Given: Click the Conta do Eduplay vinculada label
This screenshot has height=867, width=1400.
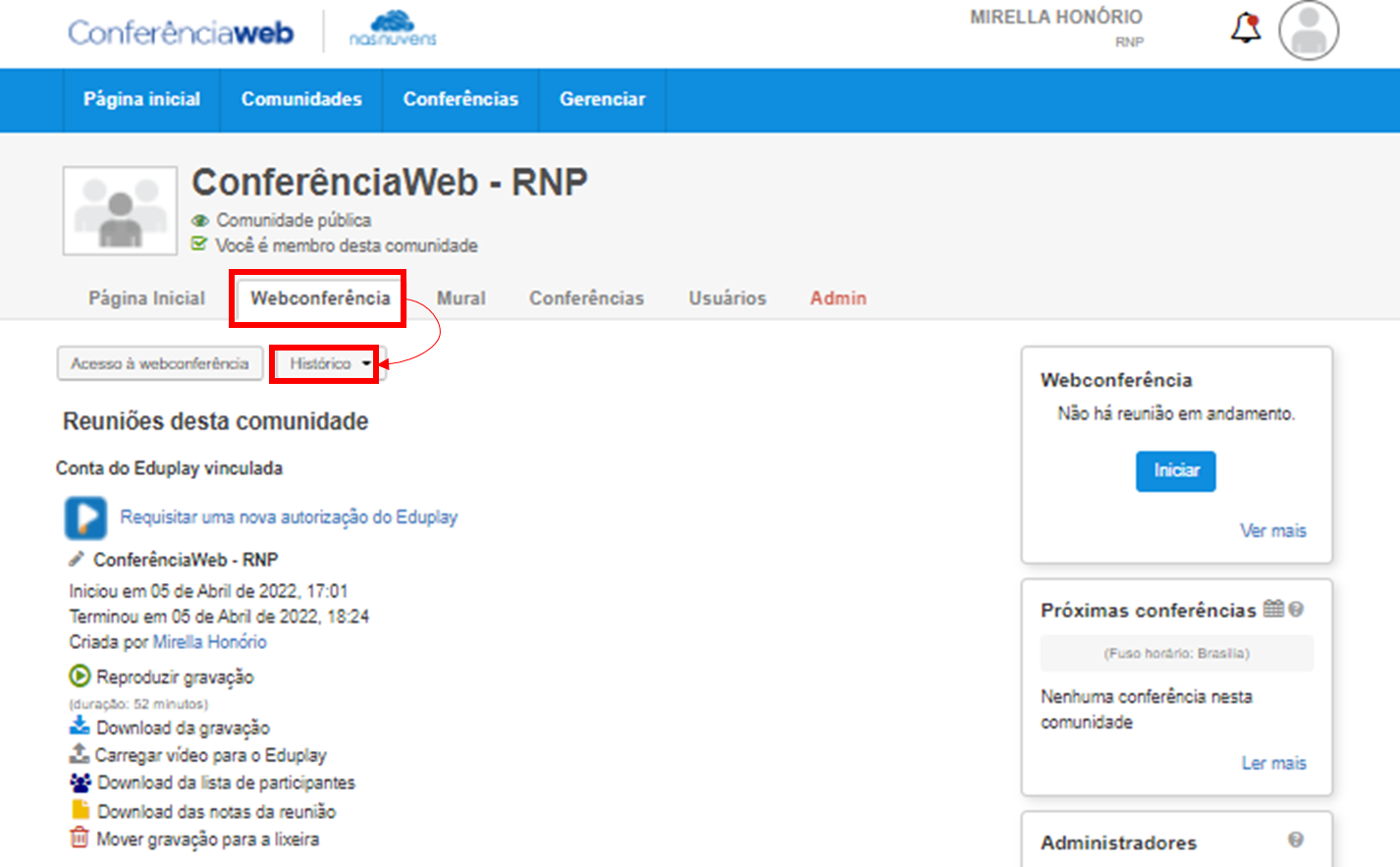Looking at the screenshot, I should tap(169, 468).
